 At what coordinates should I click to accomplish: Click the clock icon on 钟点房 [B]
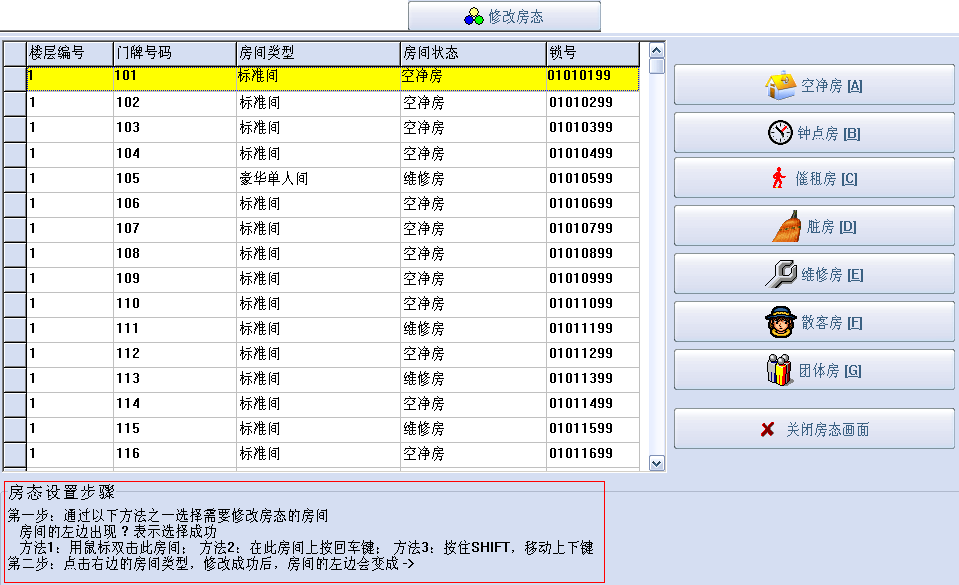click(780, 133)
